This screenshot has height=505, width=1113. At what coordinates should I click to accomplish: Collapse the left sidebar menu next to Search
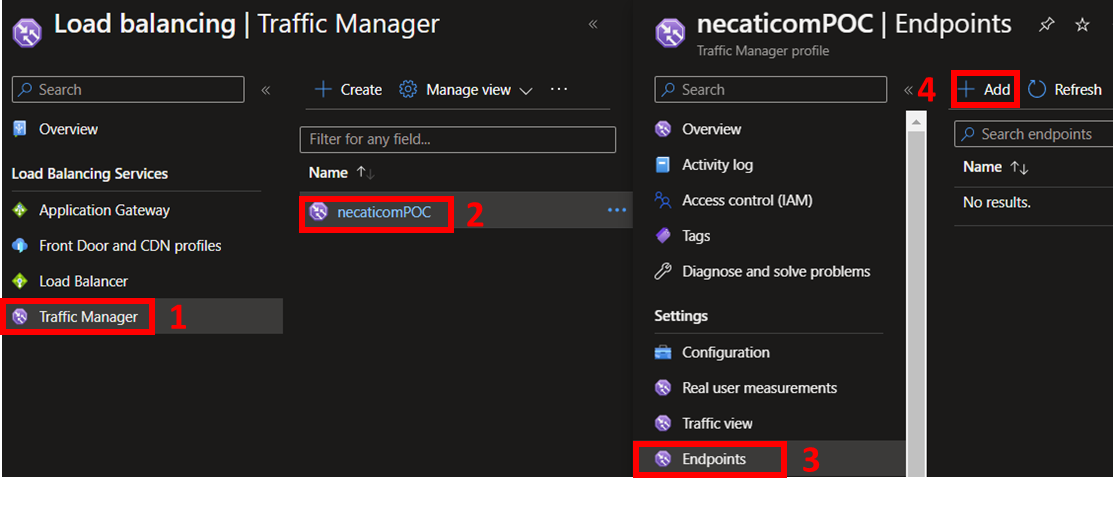(265, 90)
